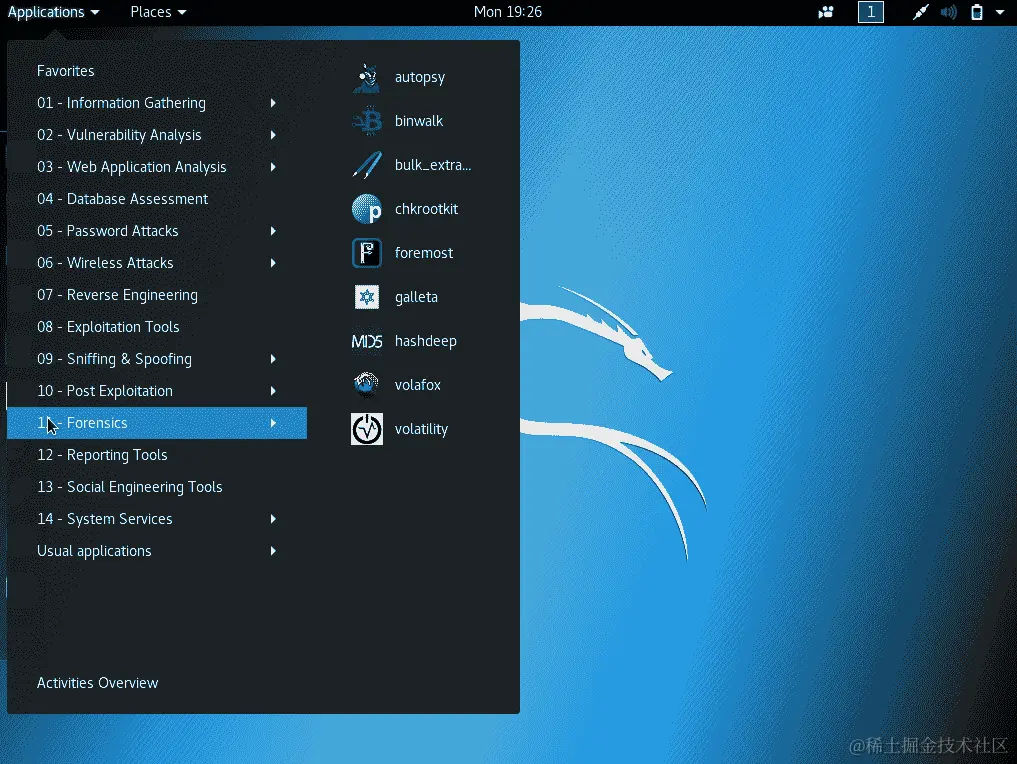The height and width of the screenshot is (764, 1017).
Task: Expand arrow beside Post Exploitation
Action: coord(273,391)
